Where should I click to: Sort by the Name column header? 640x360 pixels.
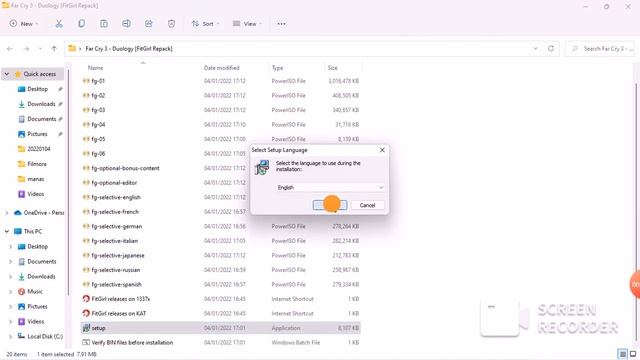click(x=95, y=68)
